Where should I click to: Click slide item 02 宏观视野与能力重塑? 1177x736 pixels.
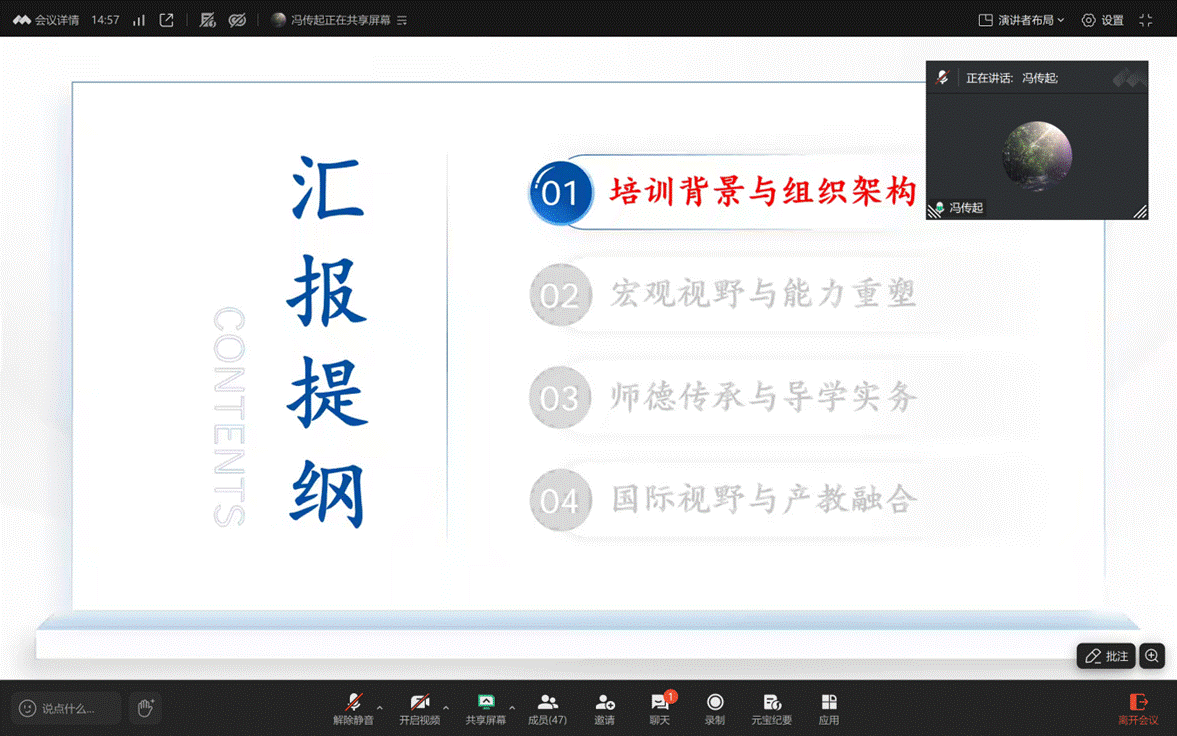click(x=762, y=294)
